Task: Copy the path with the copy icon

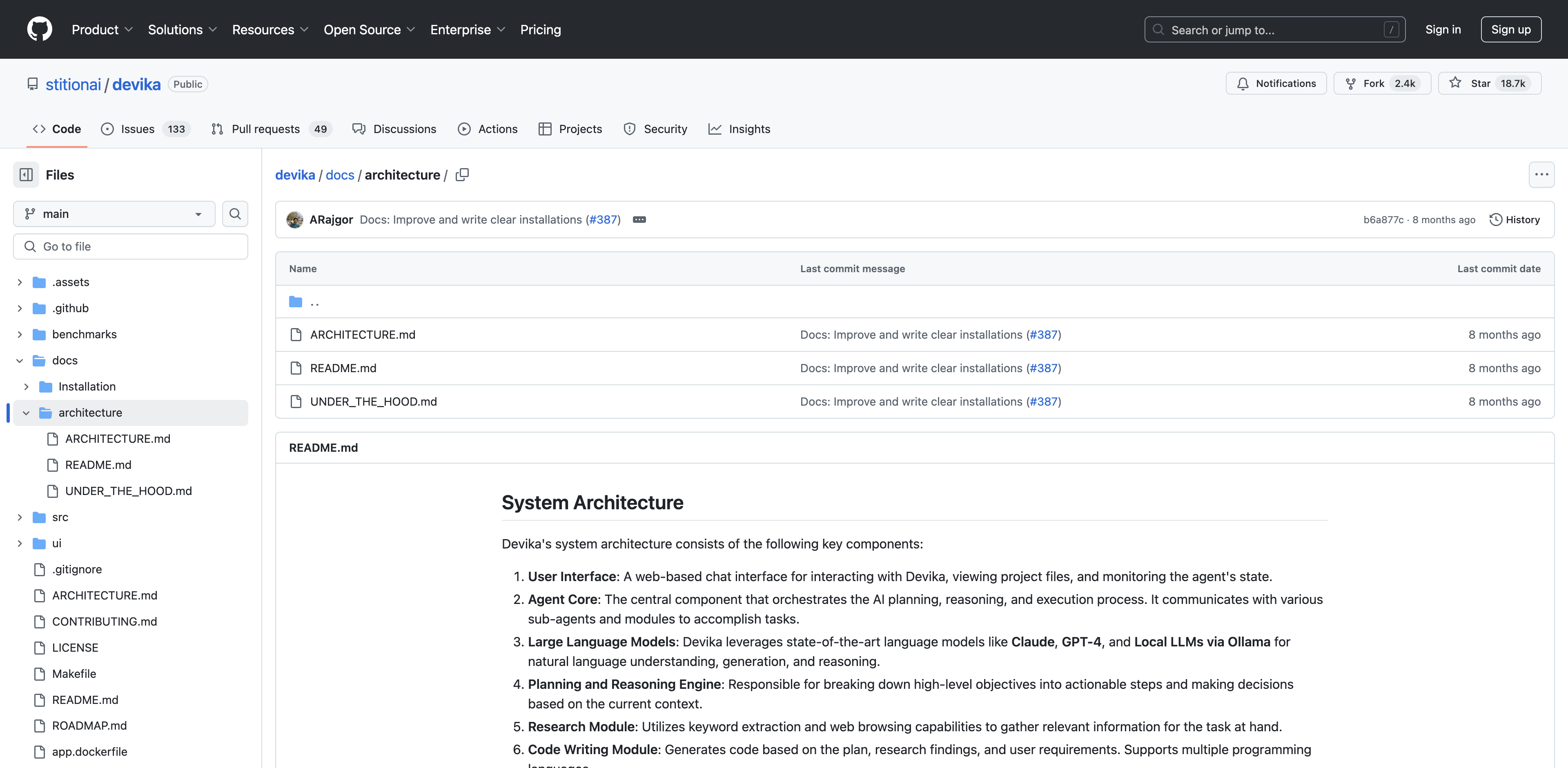Action: 462,175
